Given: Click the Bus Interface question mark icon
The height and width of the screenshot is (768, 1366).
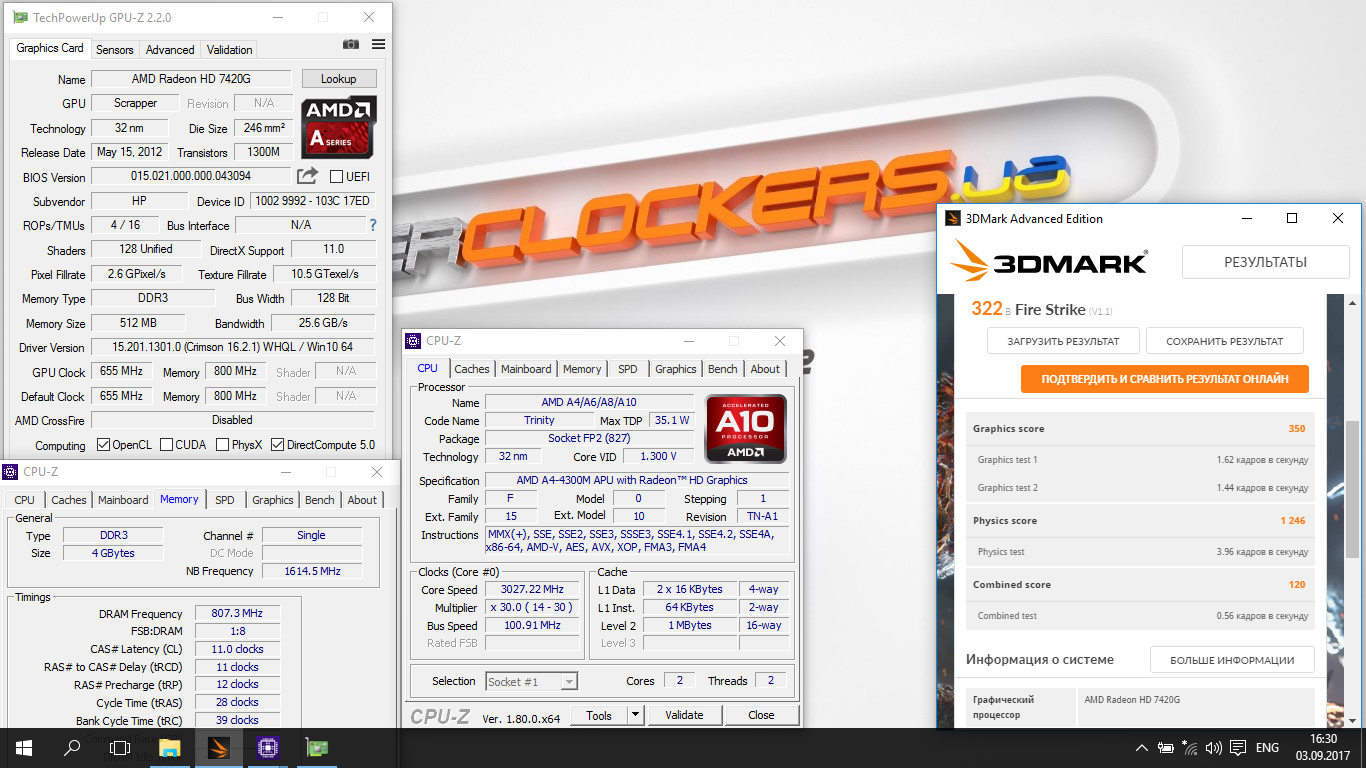Looking at the screenshot, I should coord(373,225).
